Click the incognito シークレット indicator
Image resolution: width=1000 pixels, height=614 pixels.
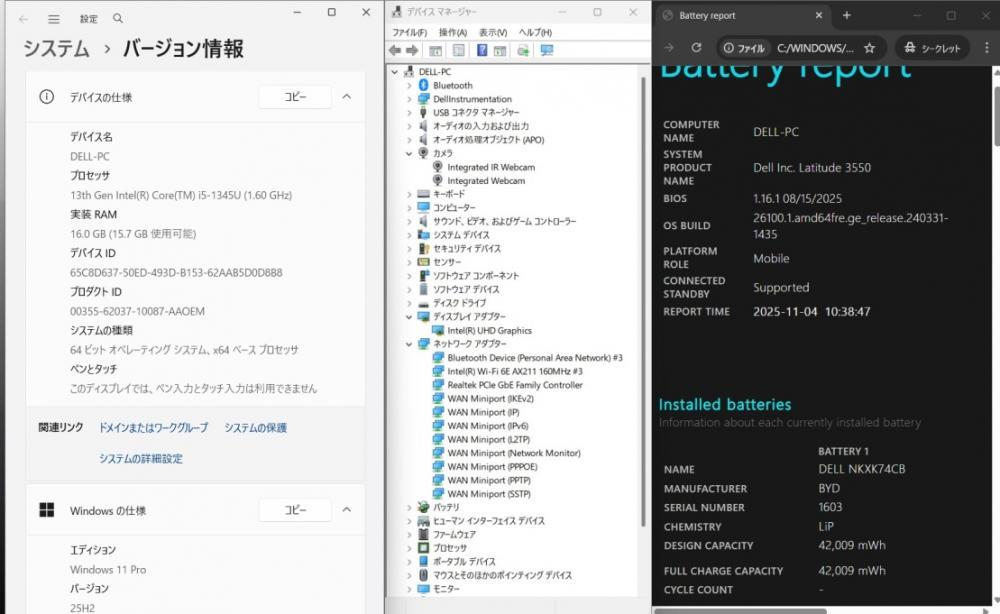[932, 48]
